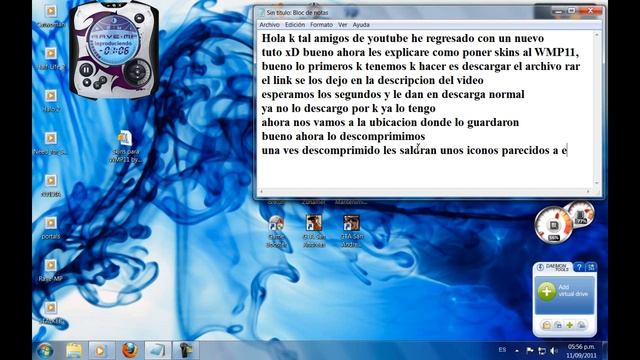The width and height of the screenshot is (640, 360).
Task: Maximize the Bloc de notas window
Action: click(x=572, y=11)
